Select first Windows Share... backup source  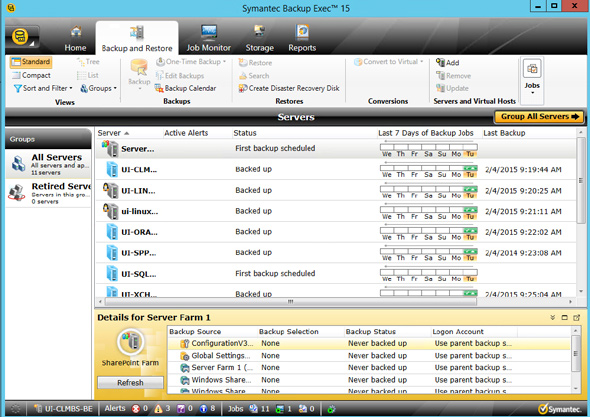(369, 380)
